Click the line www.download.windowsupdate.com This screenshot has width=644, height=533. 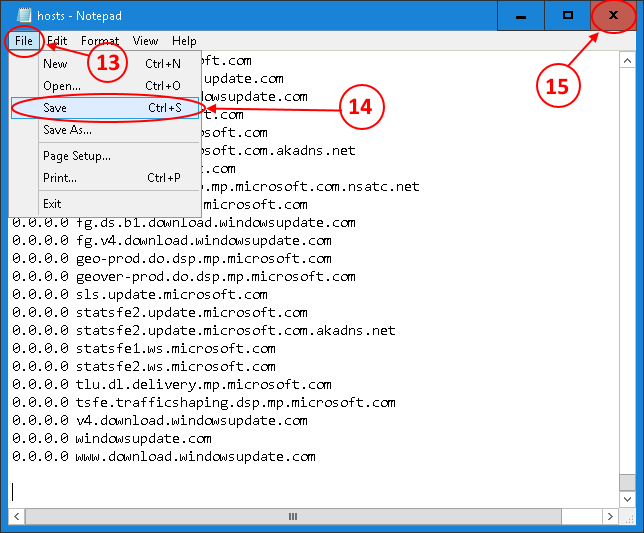pyautogui.click(x=164, y=457)
